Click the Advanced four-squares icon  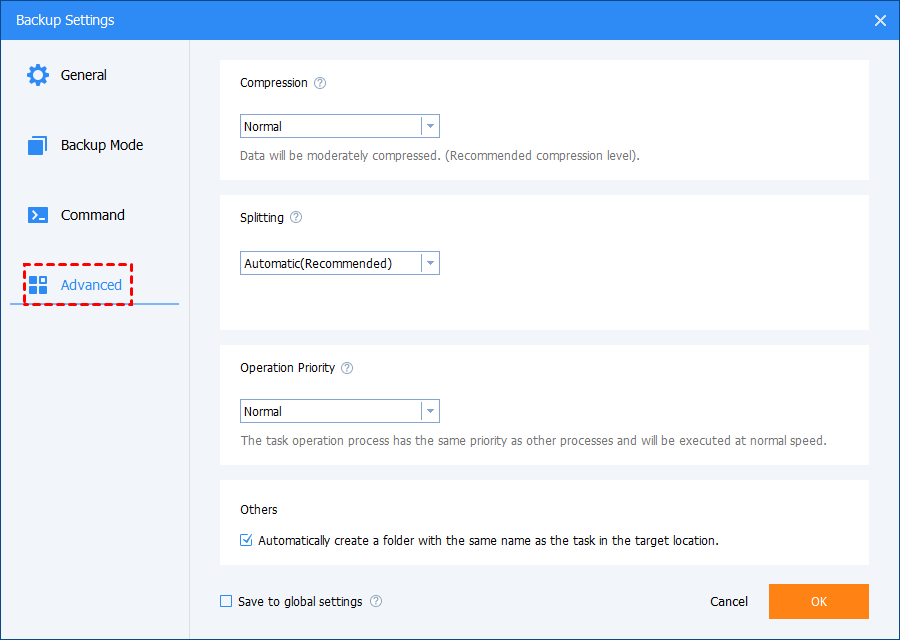38,285
